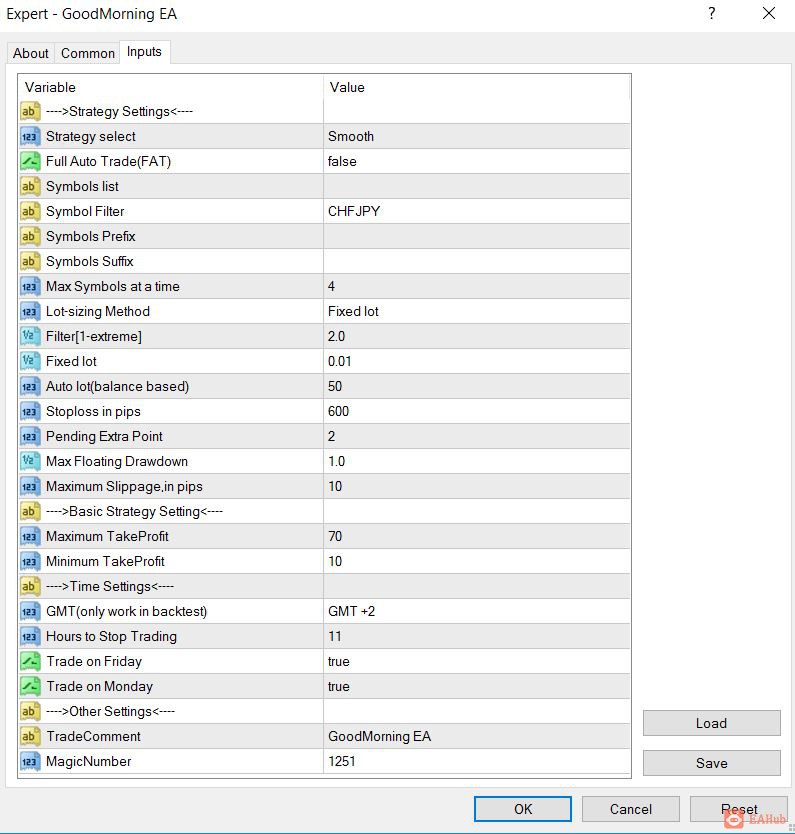Dismiss the dialog with Cancel
The height and width of the screenshot is (834, 795).
pyautogui.click(x=631, y=809)
